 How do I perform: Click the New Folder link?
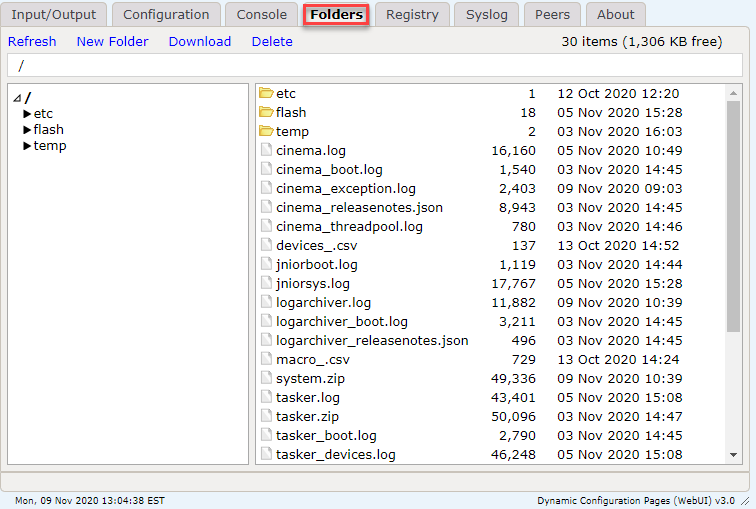112,41
